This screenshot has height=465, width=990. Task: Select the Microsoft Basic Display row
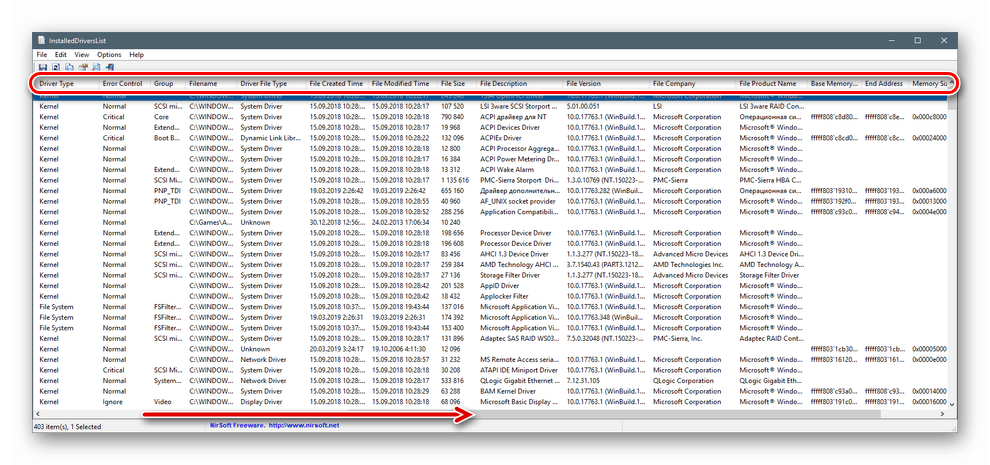coord(491,402)
